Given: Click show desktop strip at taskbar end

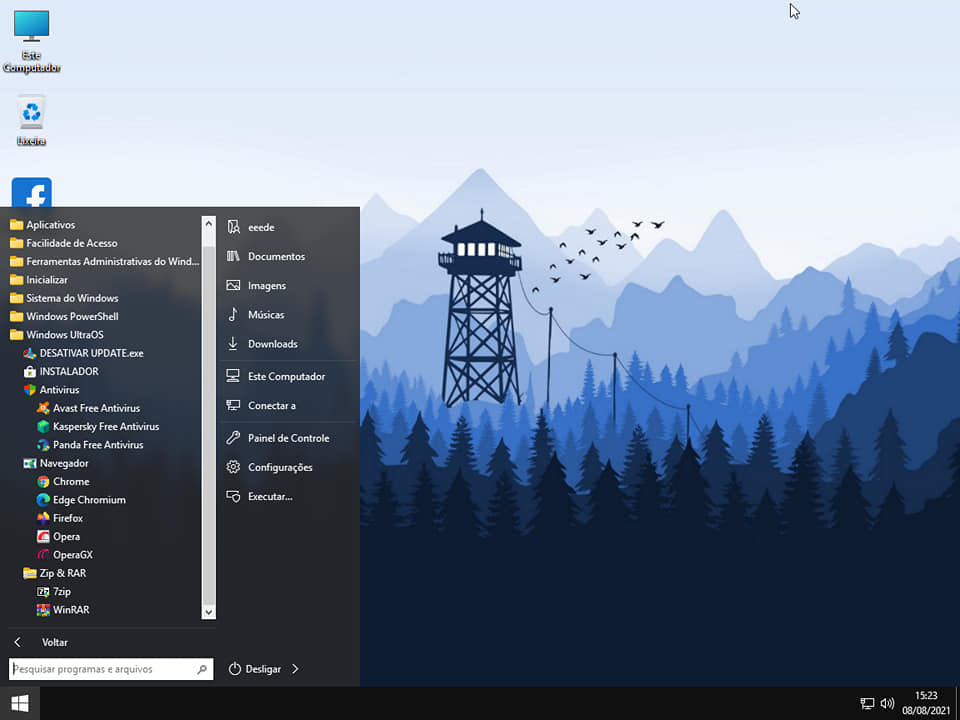Looking at the screenshot, I should tap(958, 703).
